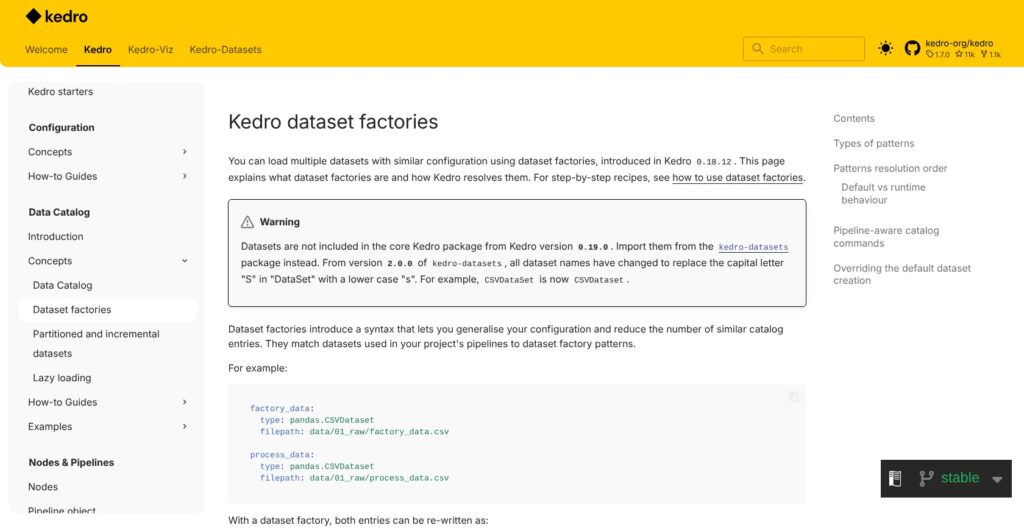Open the Nodes page in sidebar
The height and width of the screenshot is (528, 1024).
point(43,487)
